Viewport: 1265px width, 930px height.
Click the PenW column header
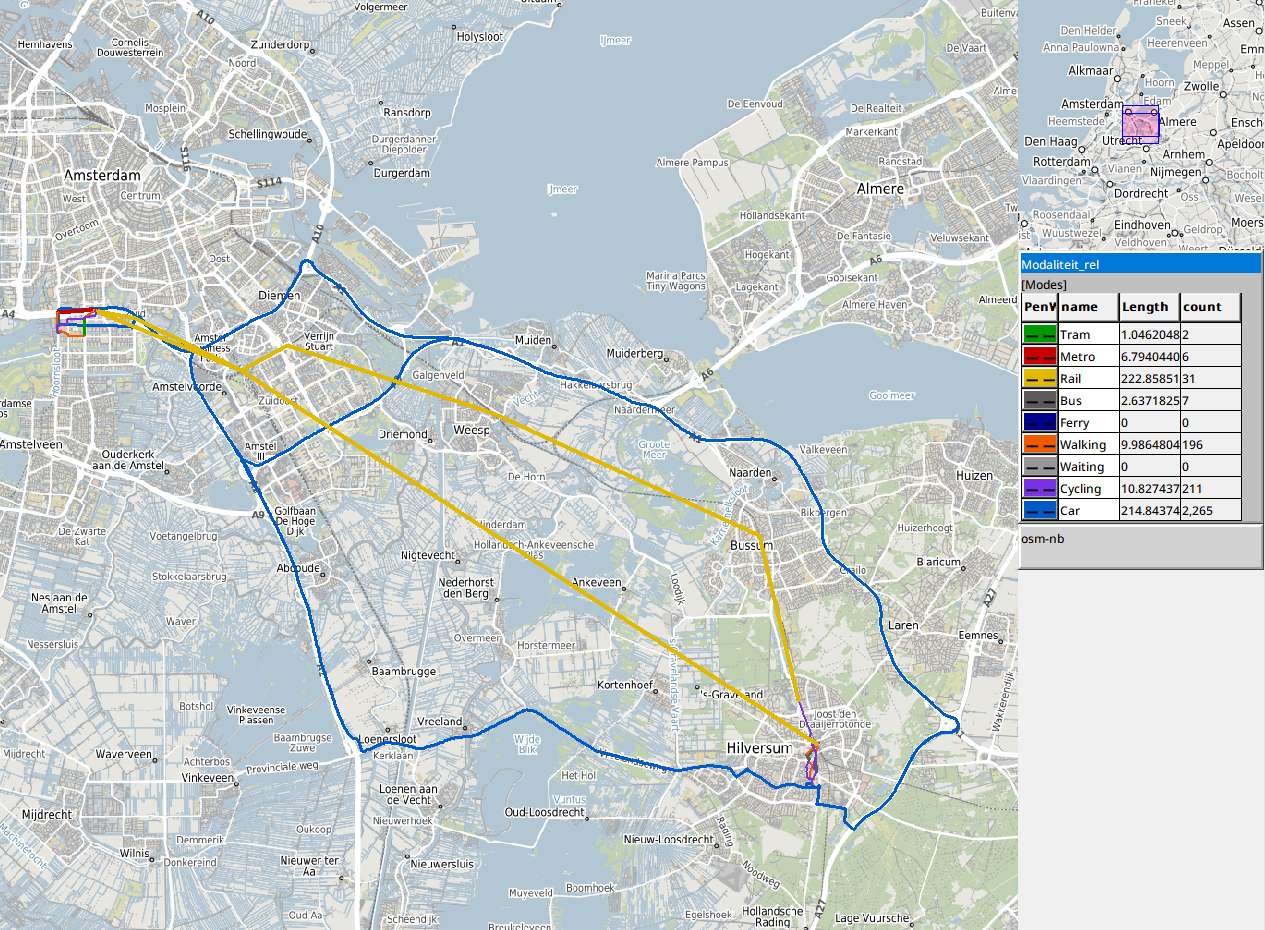pyautogui.click(x=1040, y=307)
